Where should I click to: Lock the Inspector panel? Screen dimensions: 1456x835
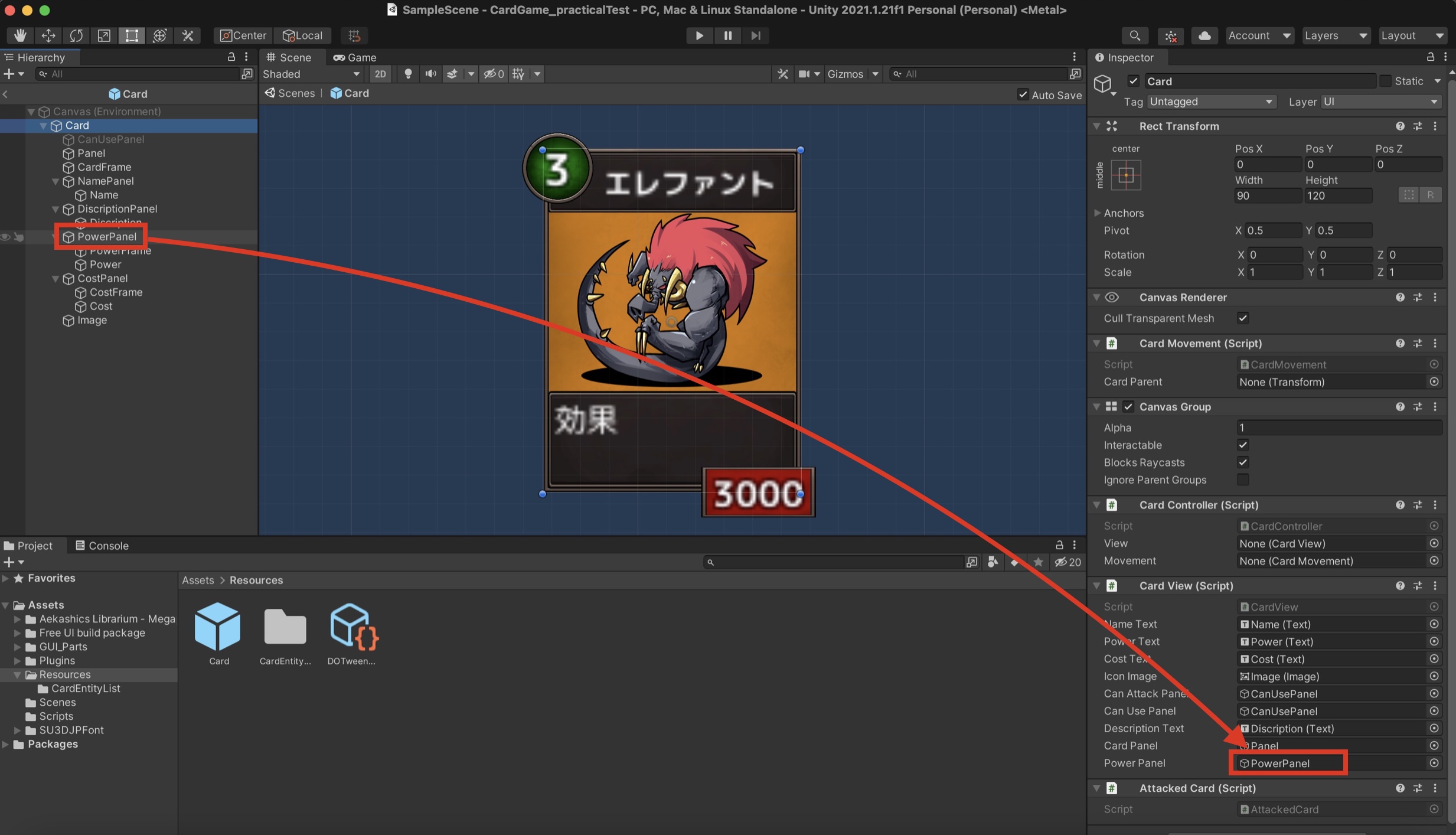[1430, 57]
